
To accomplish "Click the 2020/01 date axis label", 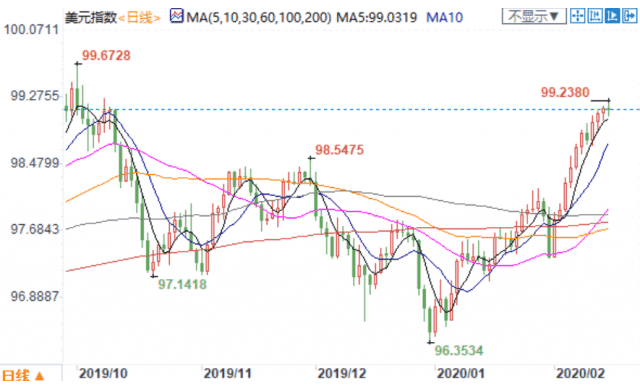I will (x=460, y=373).
